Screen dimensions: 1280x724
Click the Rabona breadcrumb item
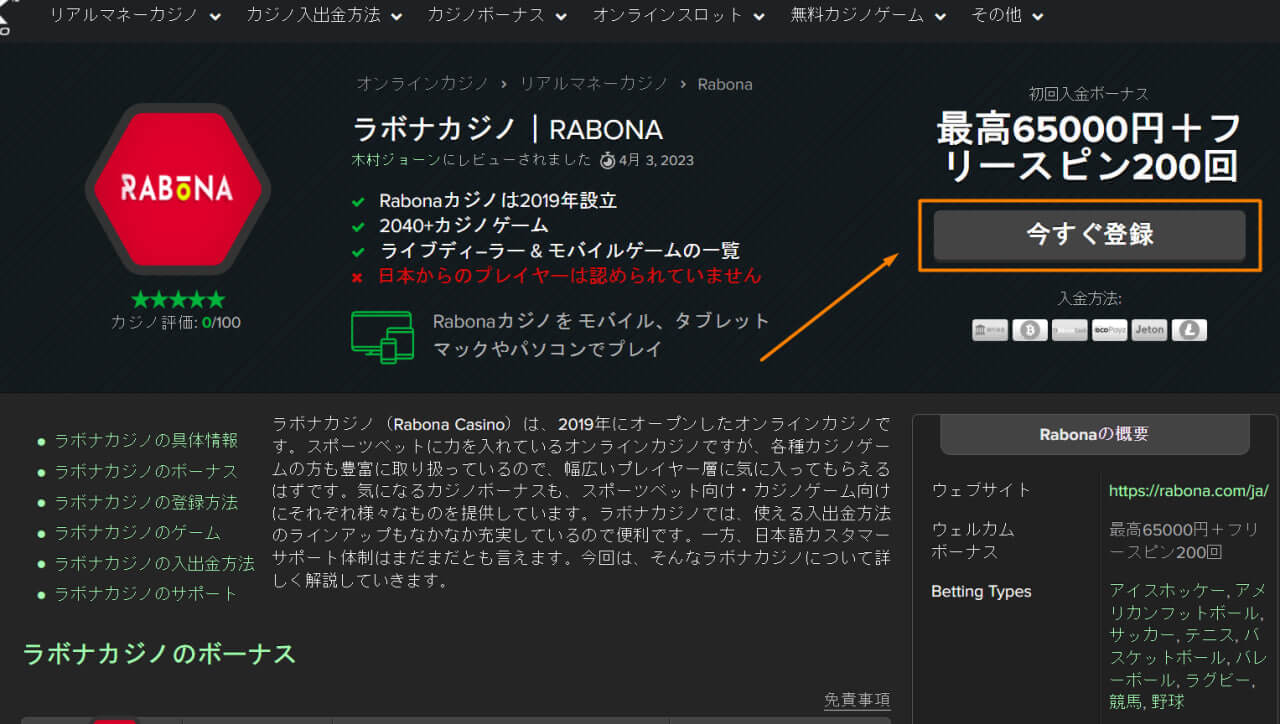[725, 84]
